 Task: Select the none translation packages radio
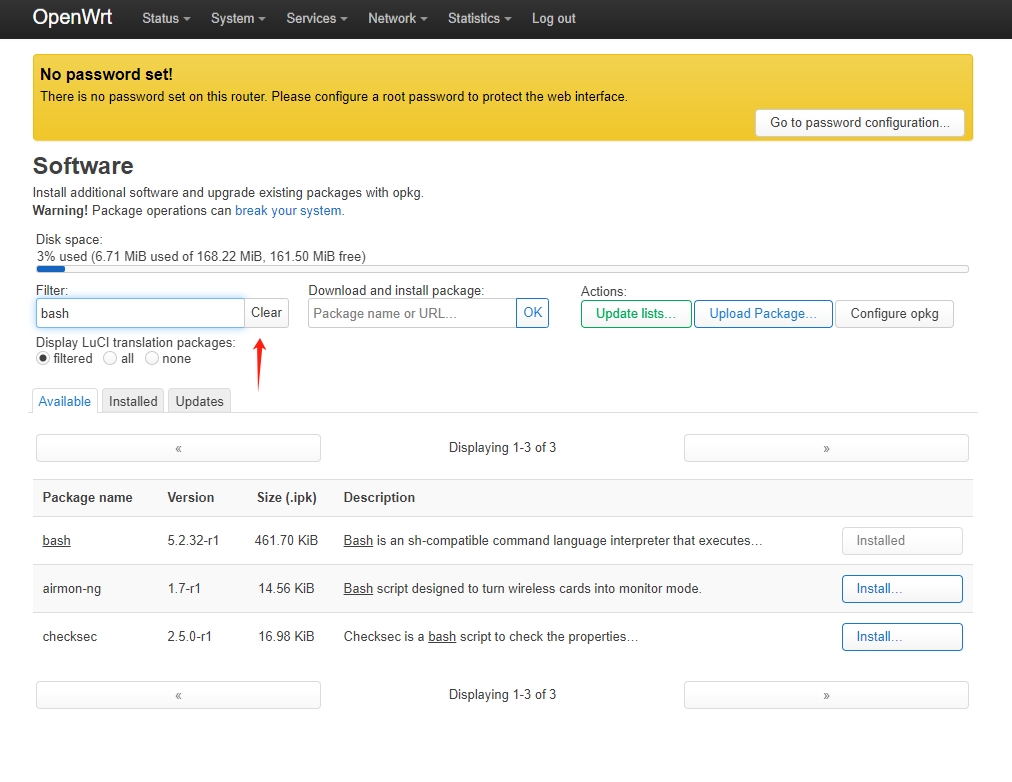(x=152, y=358)
